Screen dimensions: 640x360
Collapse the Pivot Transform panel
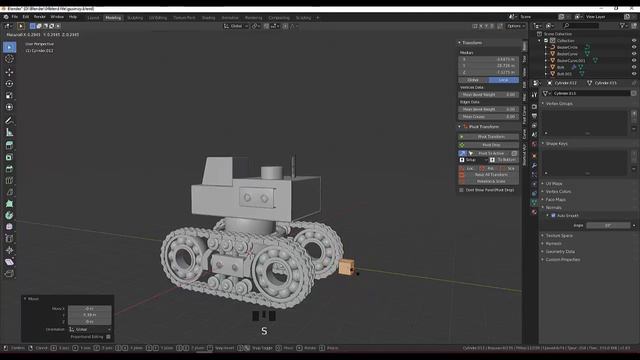tap(459, 127)
